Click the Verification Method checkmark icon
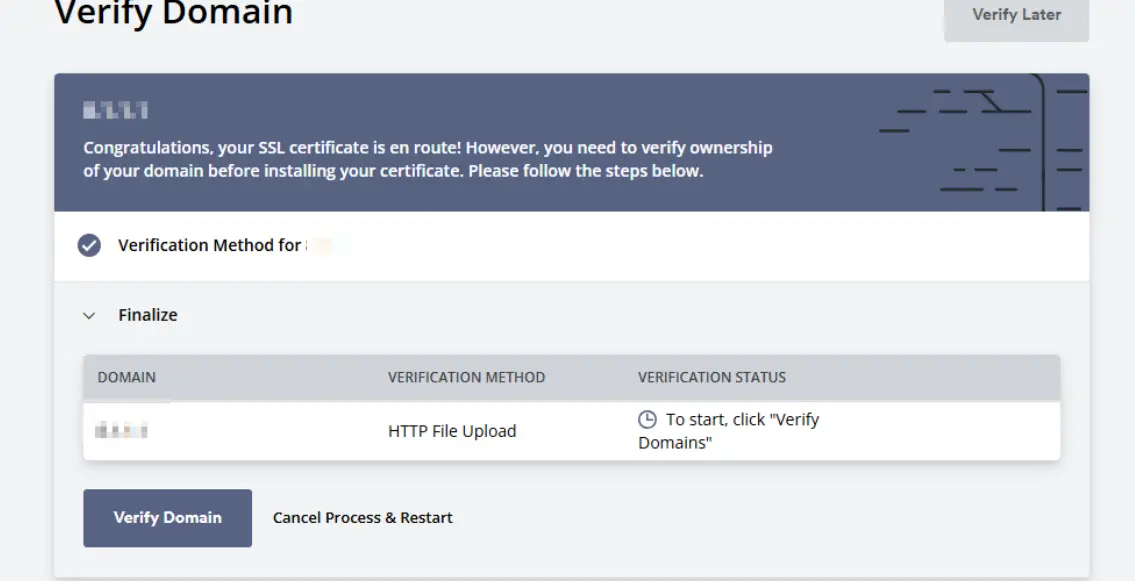1135x581 pixels. [x=89, y=245]
